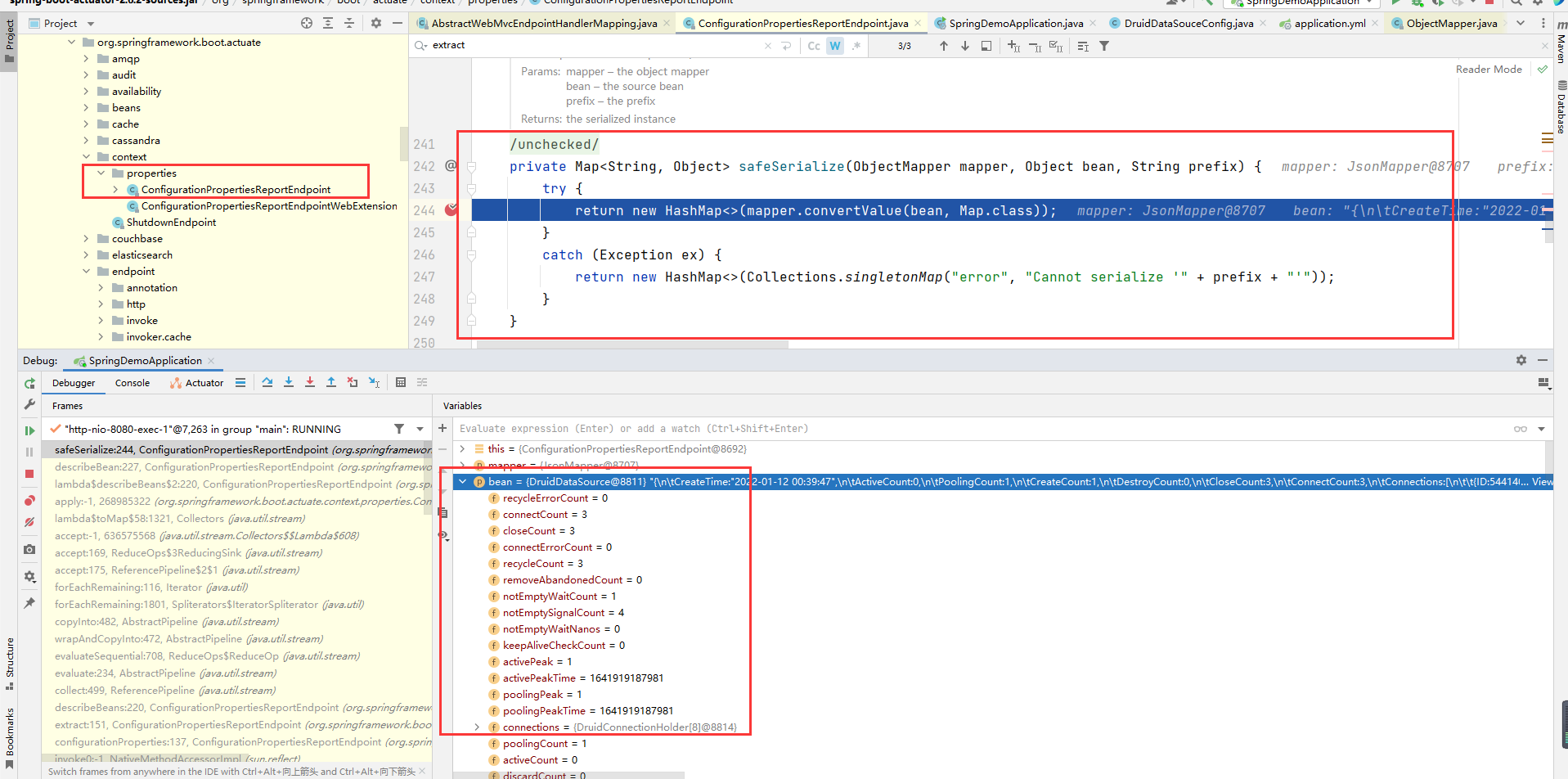Image resolution: width=1568 pixels, height=779 pixels.
Task: Open the thread selector dropdown arrow
Action: pos(420,429)
